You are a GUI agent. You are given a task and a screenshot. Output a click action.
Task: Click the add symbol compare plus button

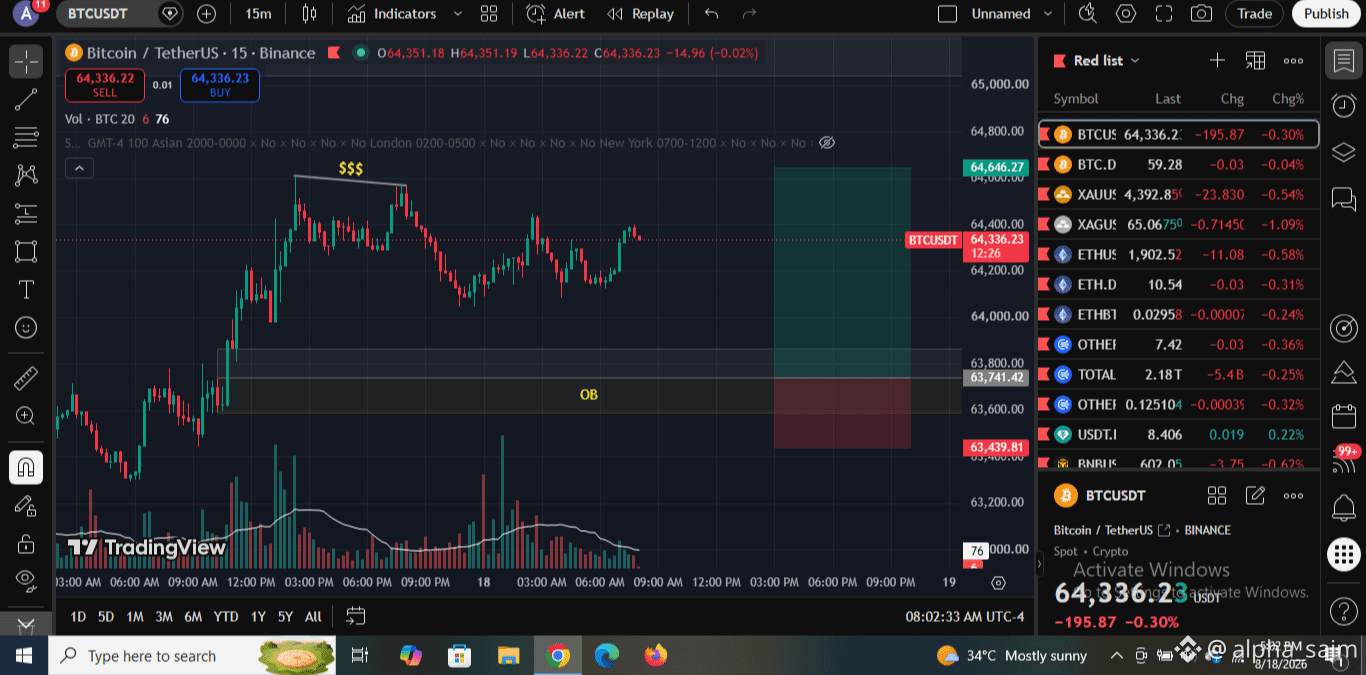pos(206,14)
